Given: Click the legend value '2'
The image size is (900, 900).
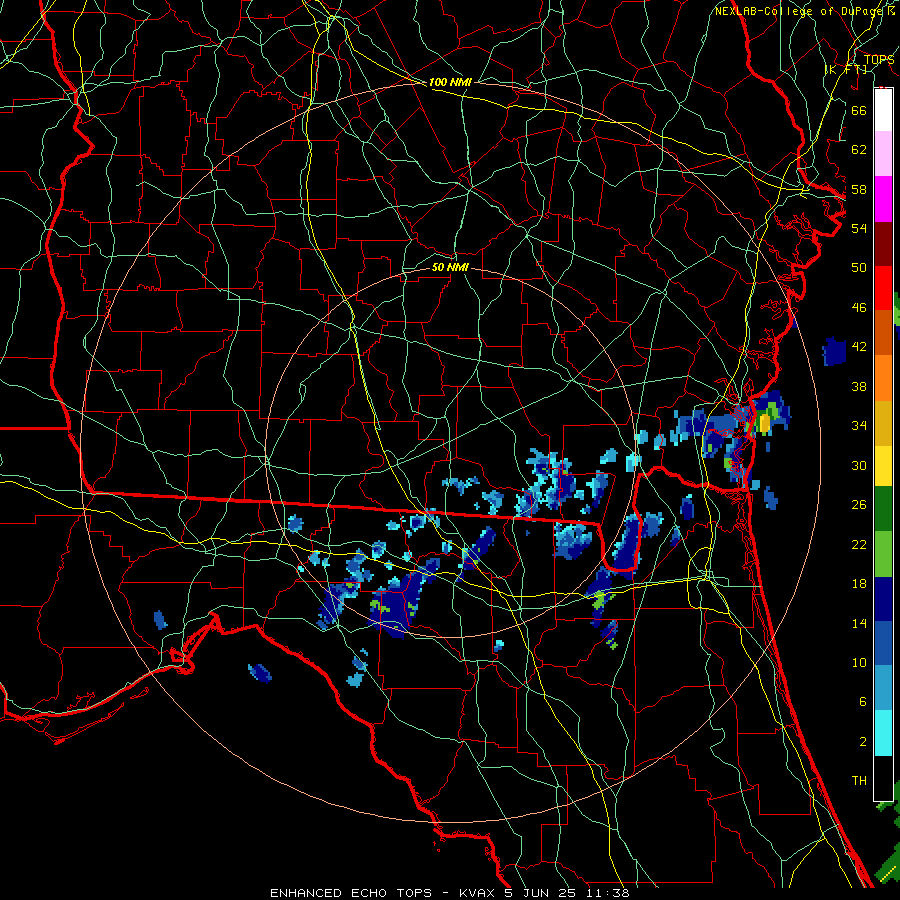Looking at the screenshot, I should click(862, 742).
